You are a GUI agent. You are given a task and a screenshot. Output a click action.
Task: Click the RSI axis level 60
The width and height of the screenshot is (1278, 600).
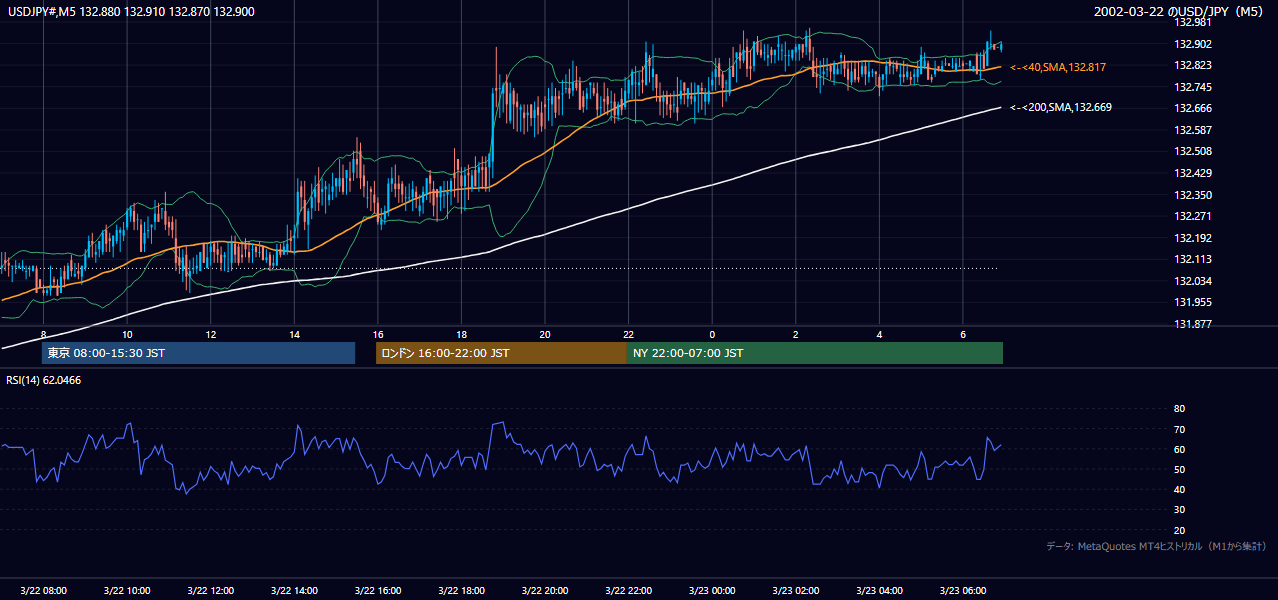[x=1179, y=449]
